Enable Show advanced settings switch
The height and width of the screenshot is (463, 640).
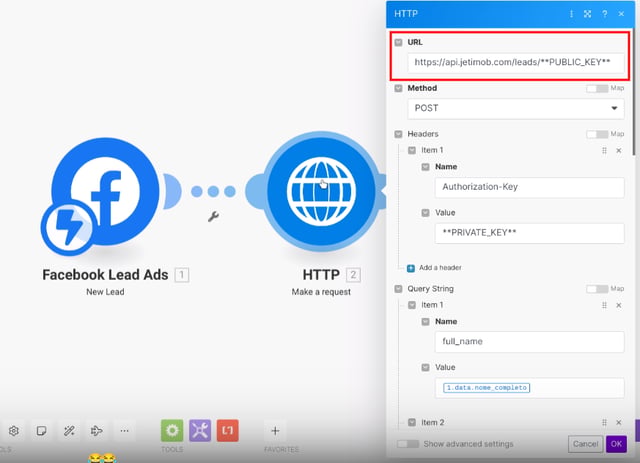pos(408,444)
